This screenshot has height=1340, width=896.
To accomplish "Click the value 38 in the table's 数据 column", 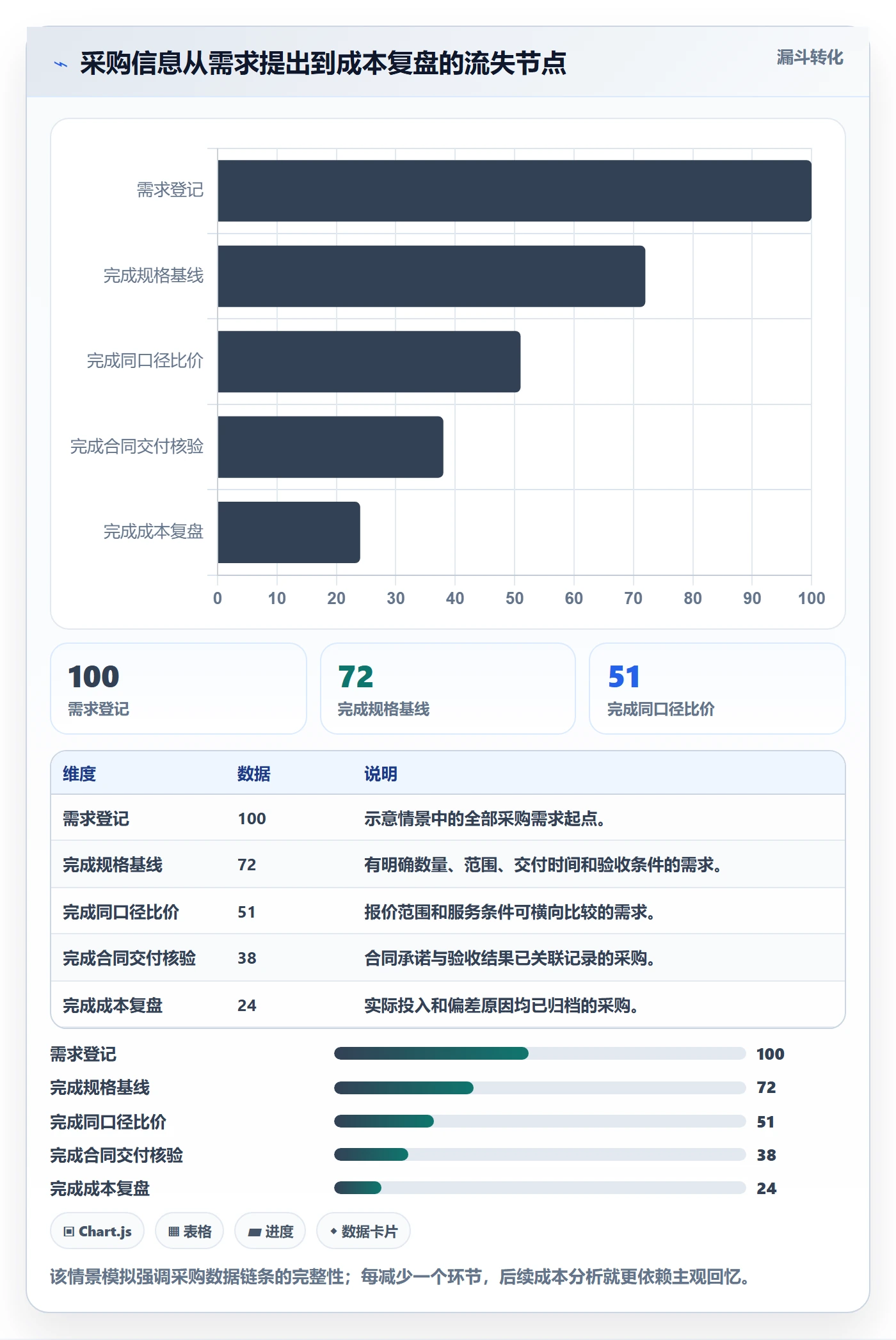I will [247, 958].
